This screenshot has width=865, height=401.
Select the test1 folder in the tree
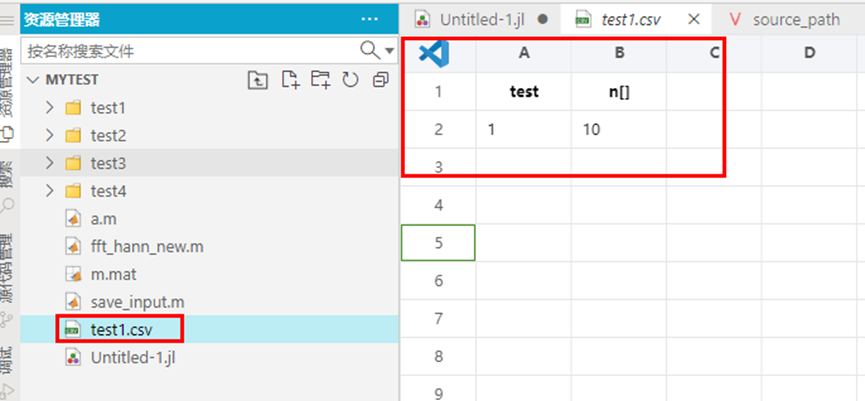coord(210,108)
